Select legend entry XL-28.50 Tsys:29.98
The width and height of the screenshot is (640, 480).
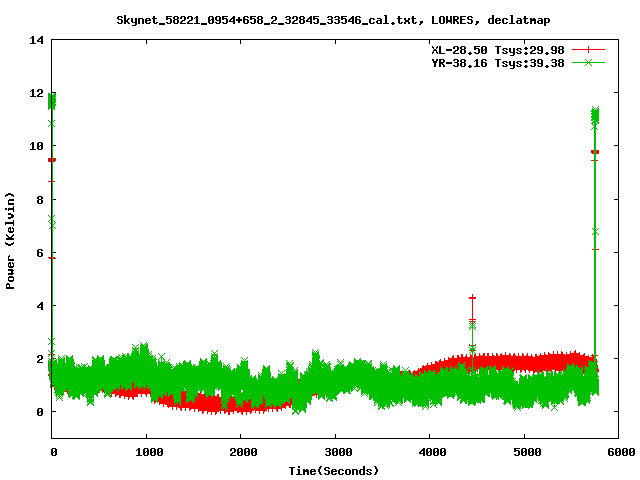pos(498,50)
